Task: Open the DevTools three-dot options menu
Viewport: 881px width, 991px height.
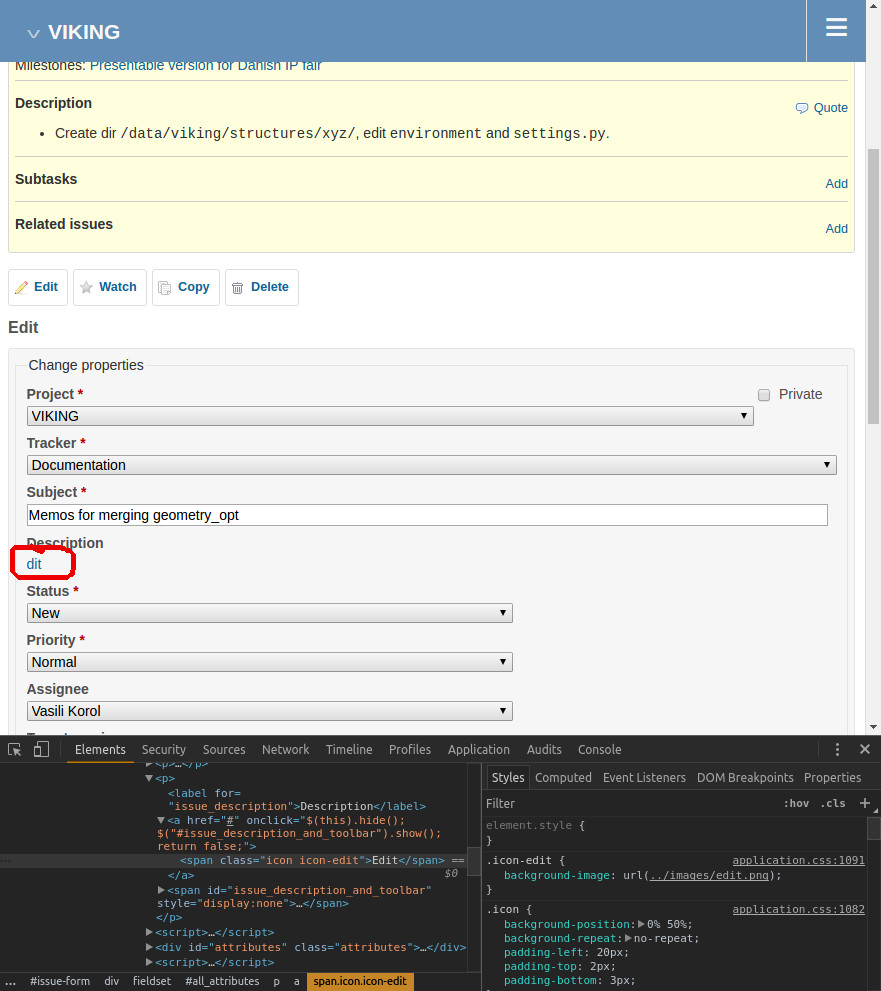Action: [x=837, y=750]
